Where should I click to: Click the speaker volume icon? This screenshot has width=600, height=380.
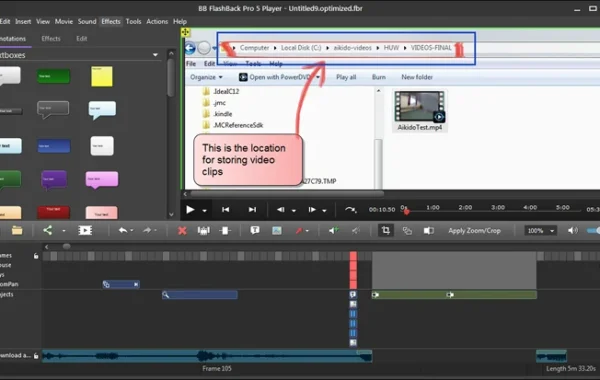coord(572,230)
